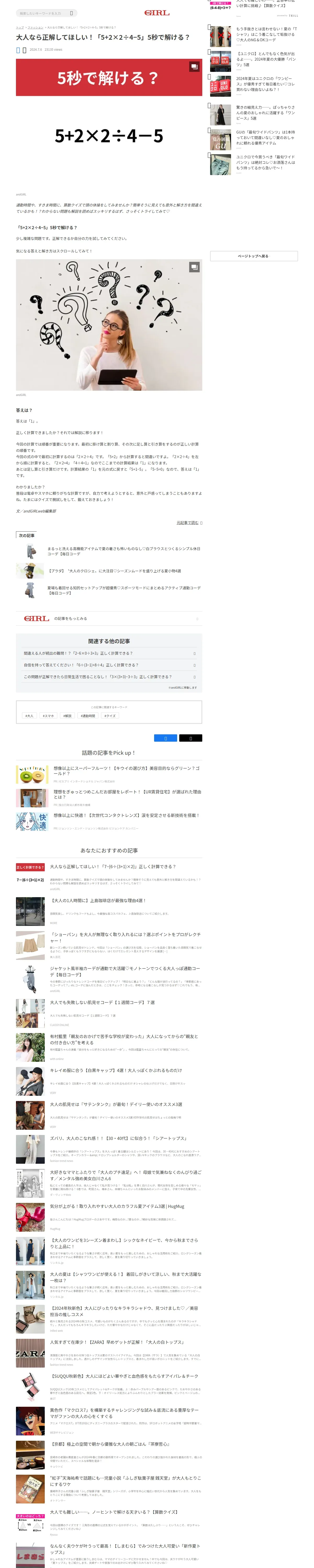
Task: Open the まるっと洗える高機能アイテム next article
Action: pos(109,551)
